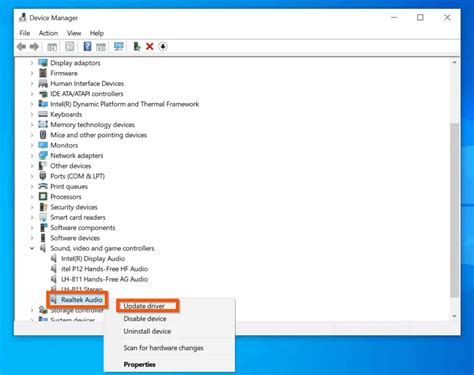
Task: Expand the Software devices node
Action: (x=32, y=238)
